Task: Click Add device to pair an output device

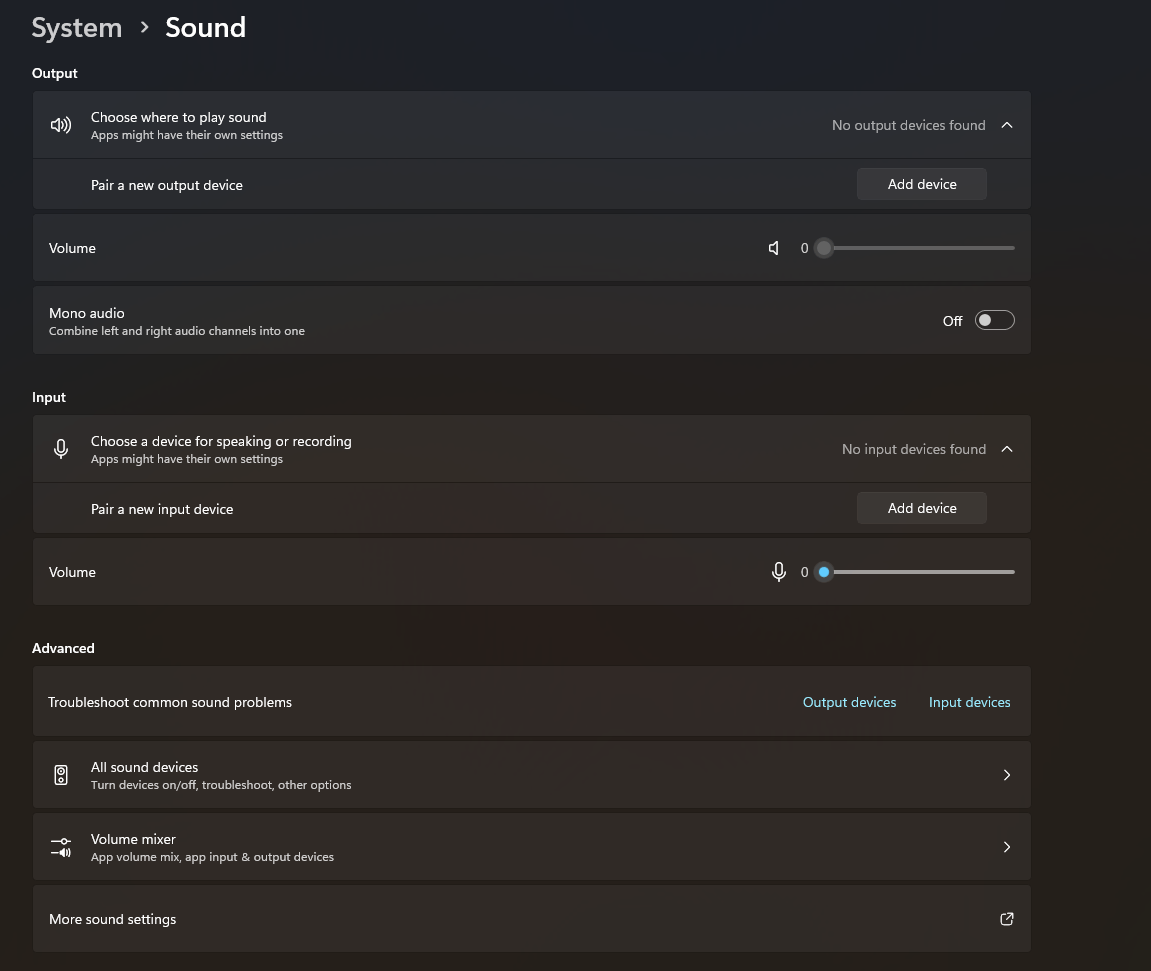Action: tap(921, 184)
